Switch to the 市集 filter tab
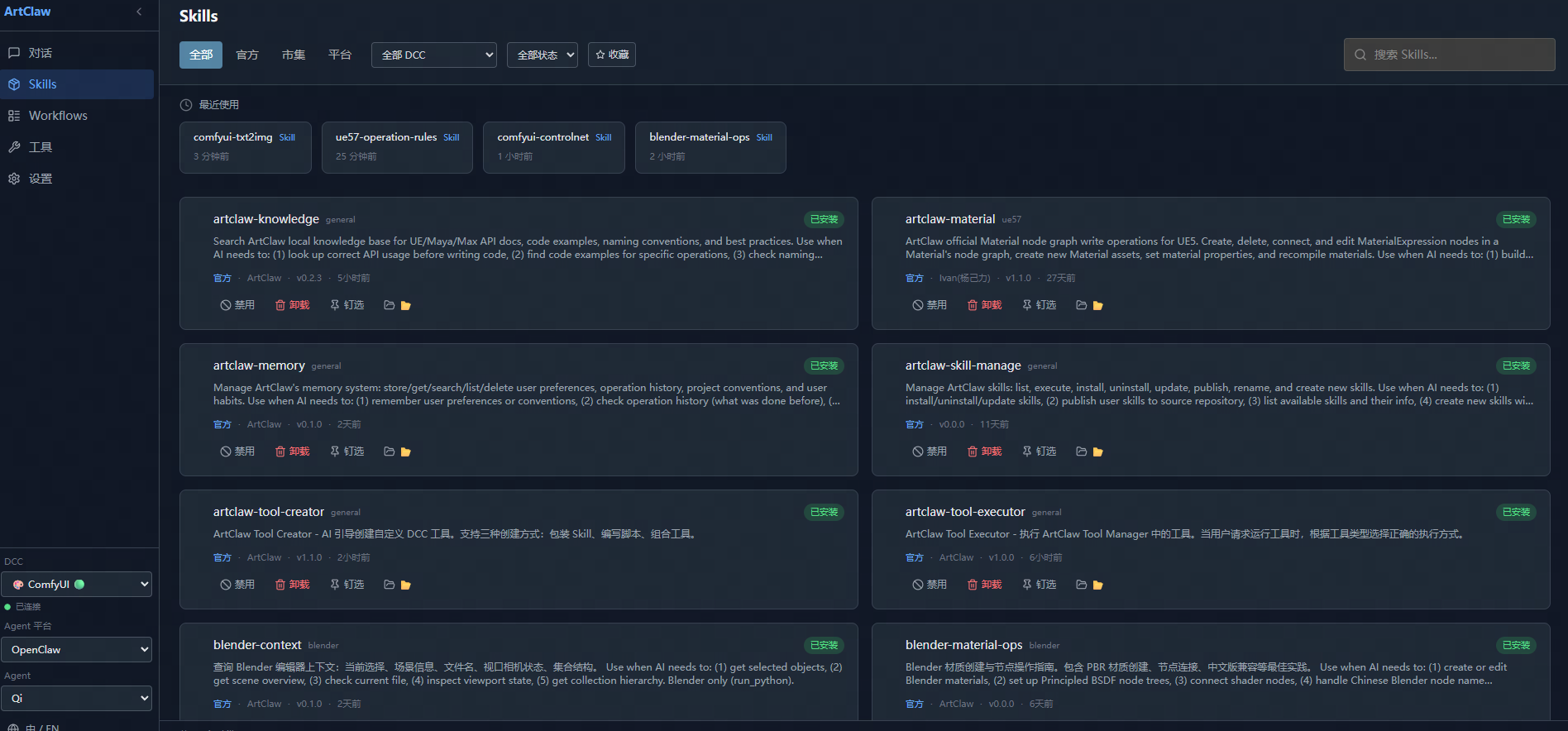Viewport: 1568px width, 731px height. [x=294, y=55]
